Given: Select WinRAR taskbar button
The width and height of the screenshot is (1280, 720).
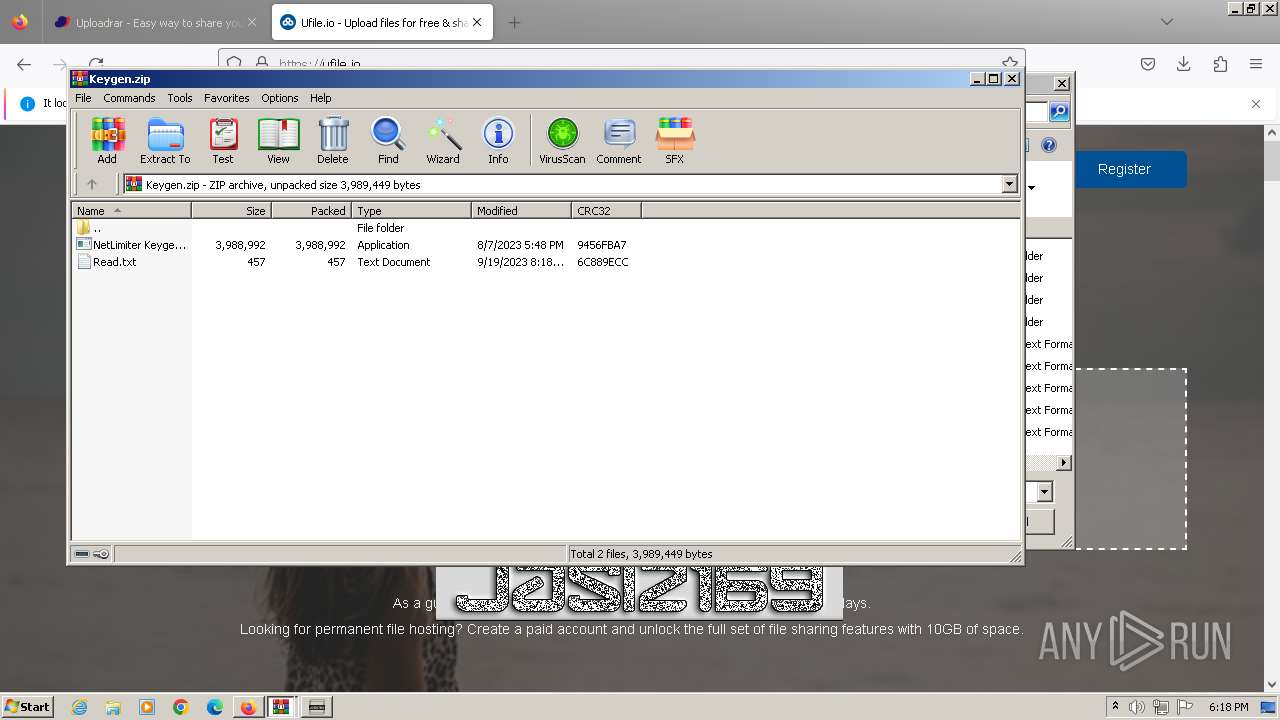Looking at the screenshot, I should pos(282,707).
